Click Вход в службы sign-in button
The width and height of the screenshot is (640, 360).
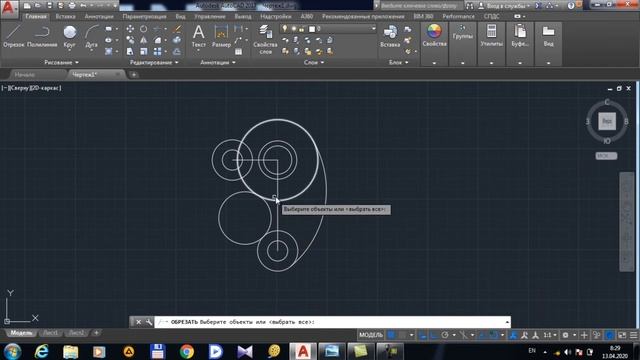click(507, 6)
